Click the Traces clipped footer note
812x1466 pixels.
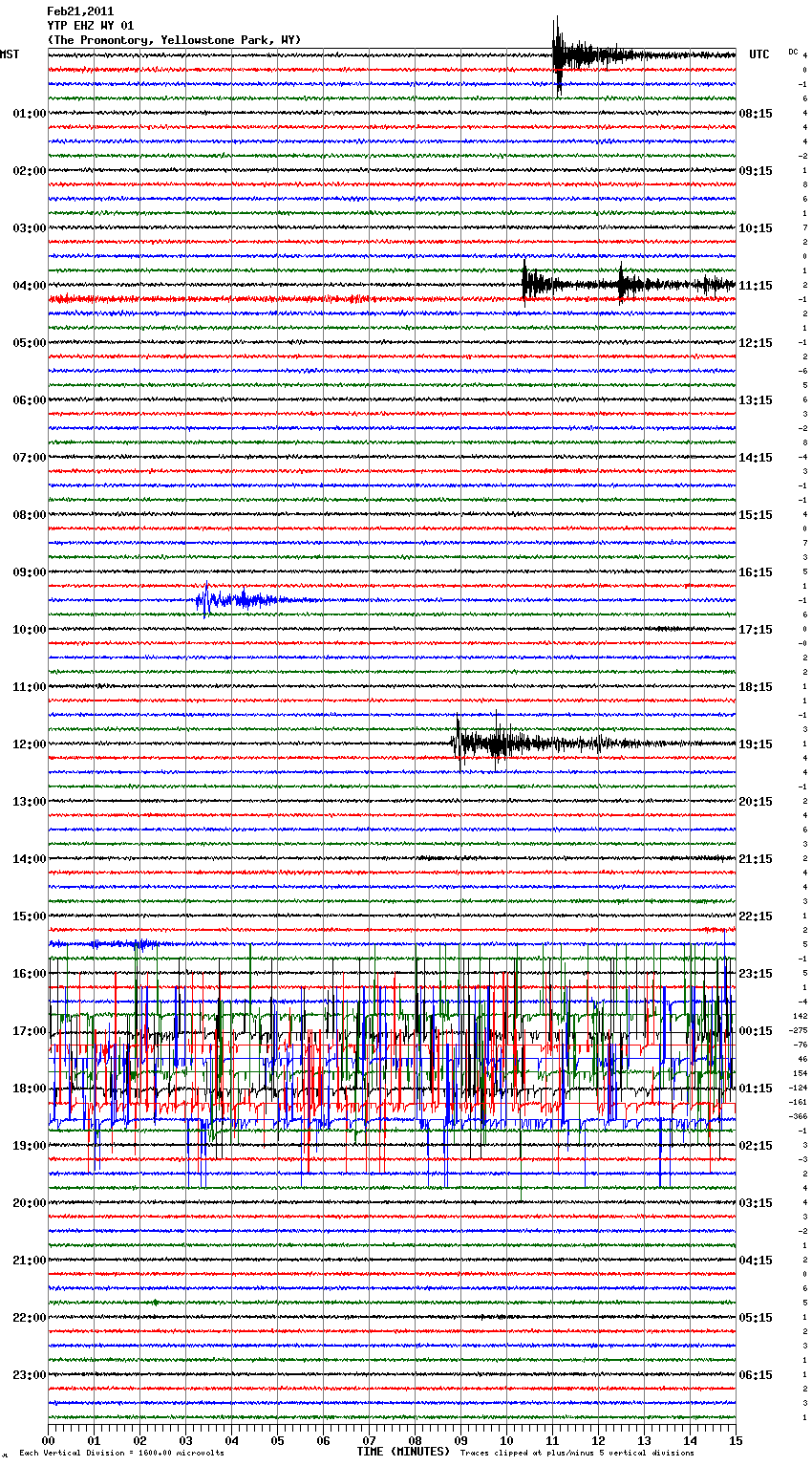click(x=577, y=1453)
